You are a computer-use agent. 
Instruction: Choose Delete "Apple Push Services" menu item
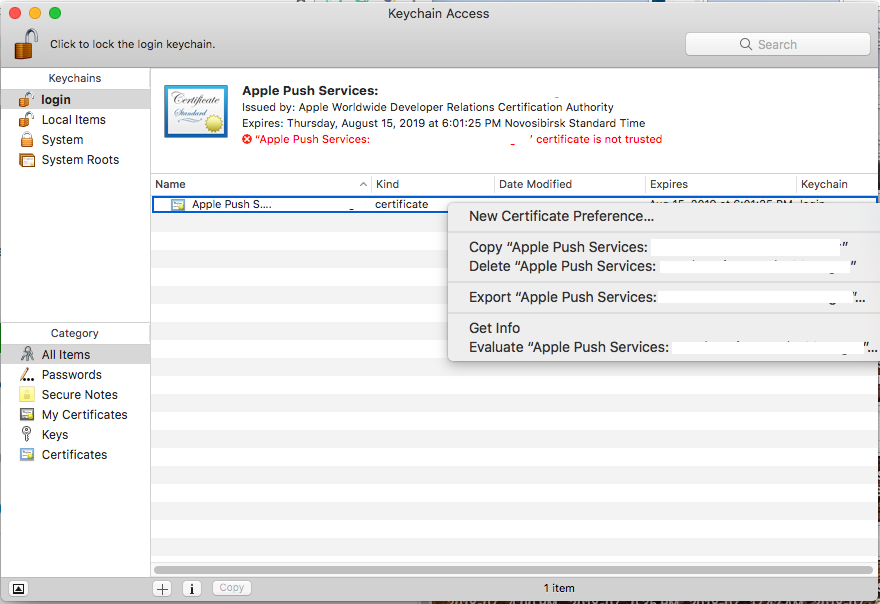point(663,266)
